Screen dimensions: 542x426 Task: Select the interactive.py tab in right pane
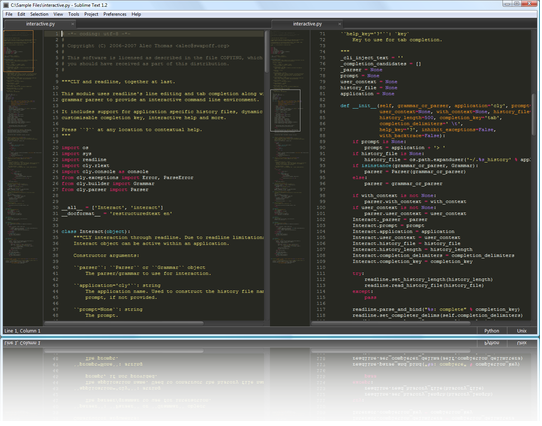click(x=307, y=24)
